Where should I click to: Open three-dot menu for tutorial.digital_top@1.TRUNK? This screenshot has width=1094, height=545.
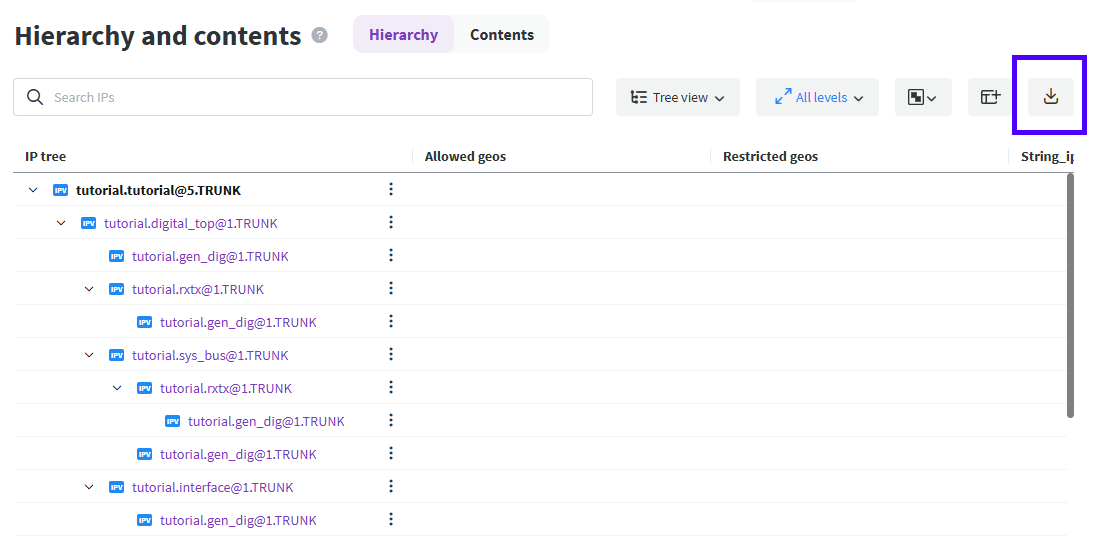[391, 223]
